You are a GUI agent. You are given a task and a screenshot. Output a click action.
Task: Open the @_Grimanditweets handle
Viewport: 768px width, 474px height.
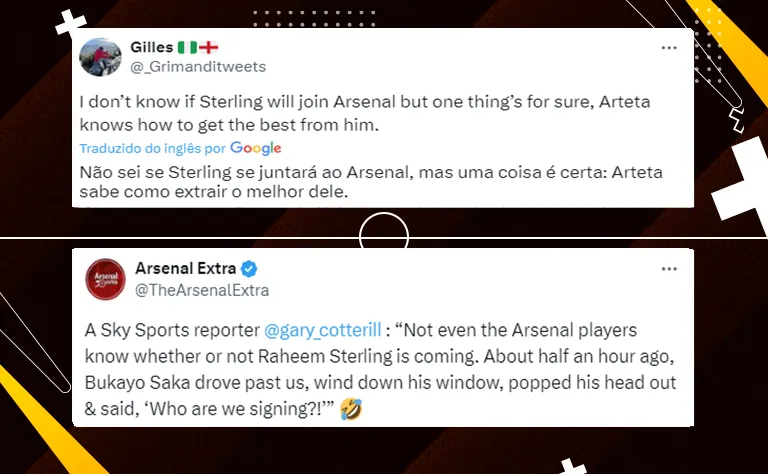(198, 66)
